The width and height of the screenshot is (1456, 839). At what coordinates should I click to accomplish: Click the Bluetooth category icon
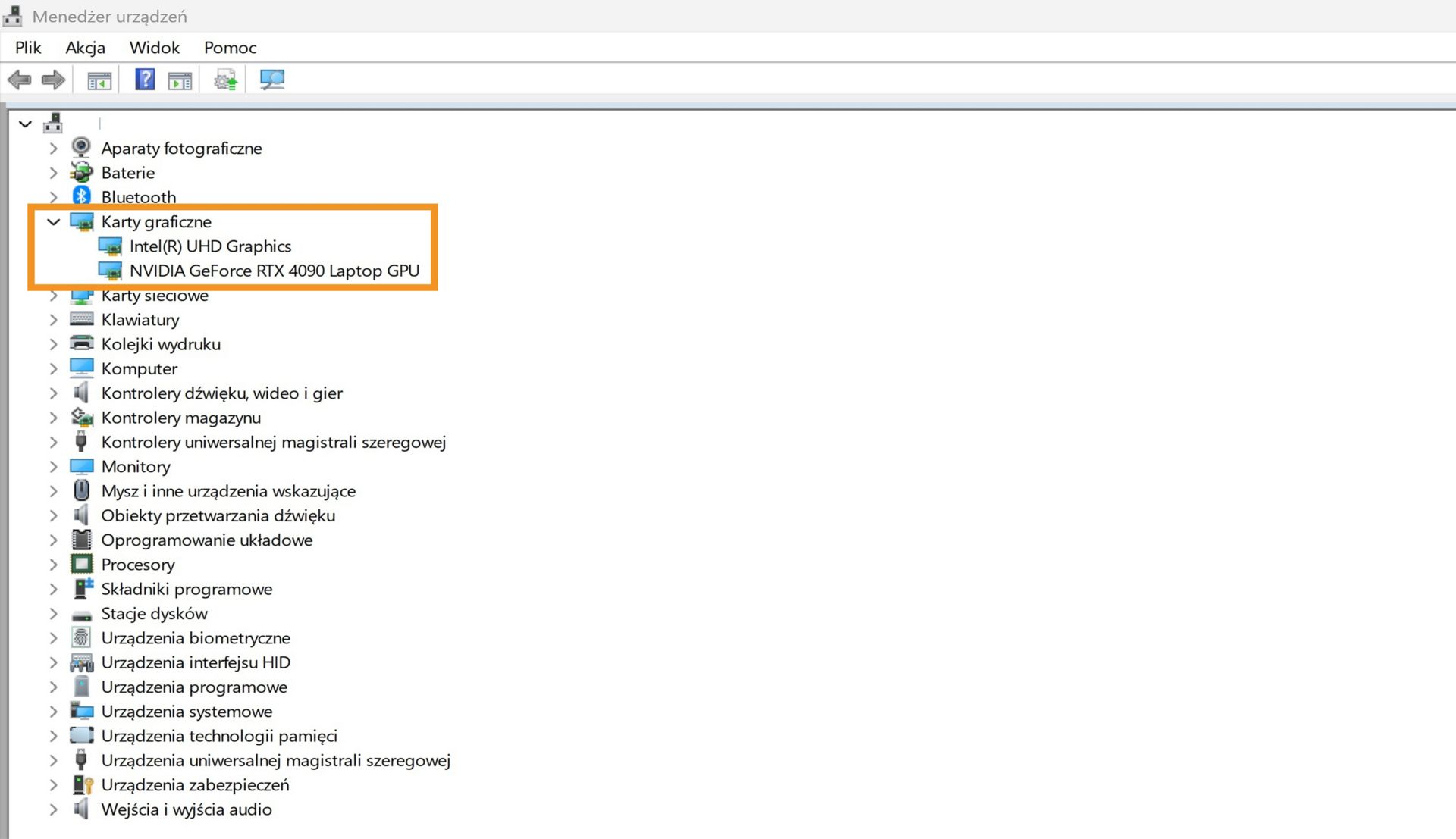coord(82,197)
